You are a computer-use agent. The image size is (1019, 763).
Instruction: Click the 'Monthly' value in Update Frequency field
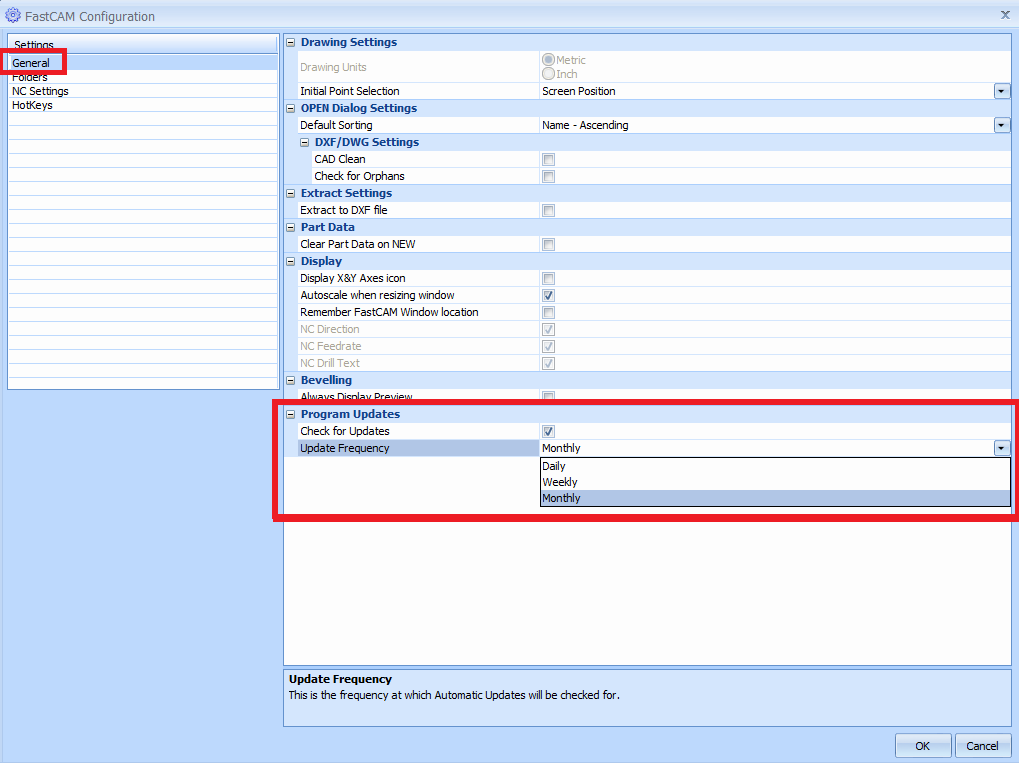click(x=767, y=448)
